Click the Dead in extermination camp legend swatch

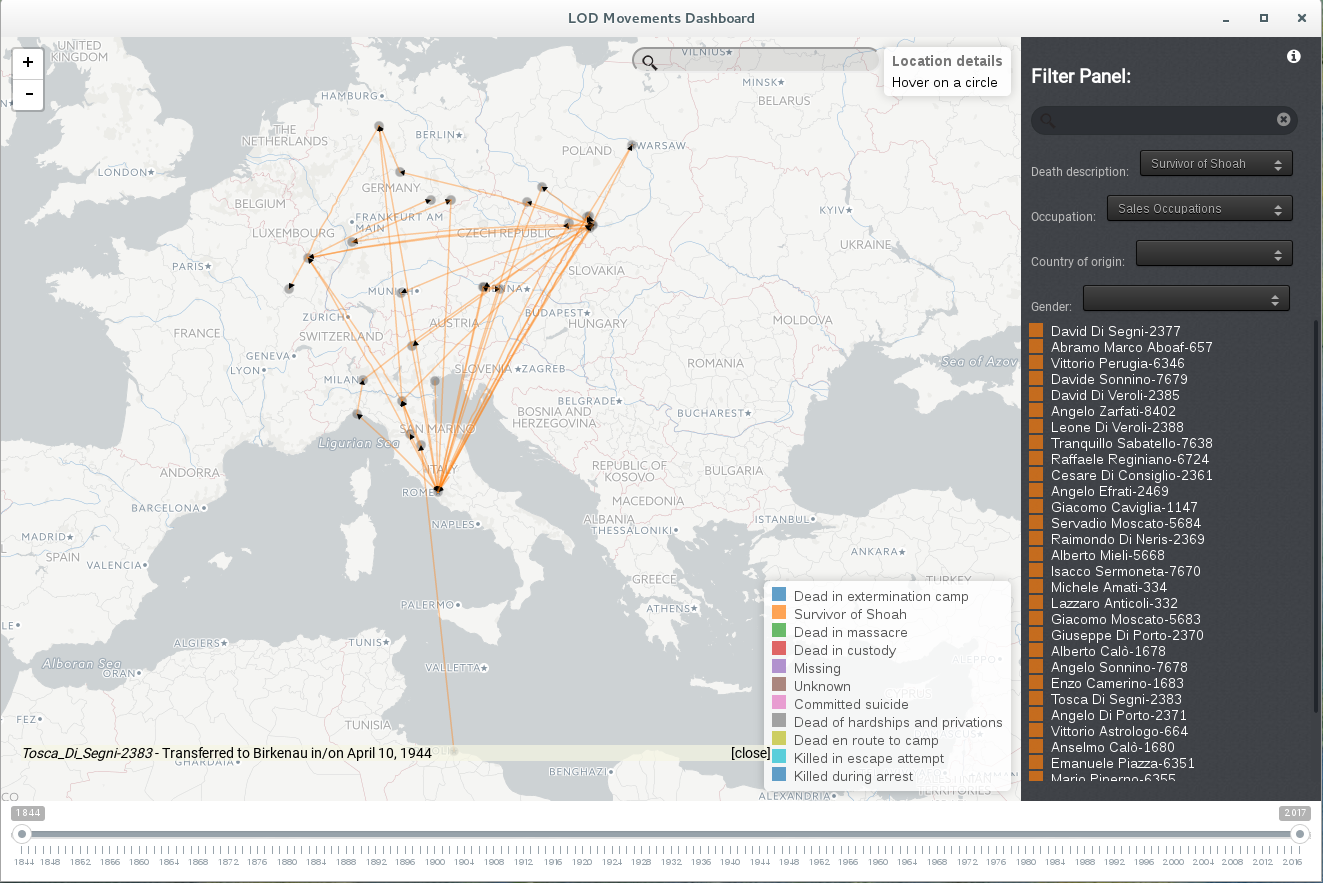(779, 596)
